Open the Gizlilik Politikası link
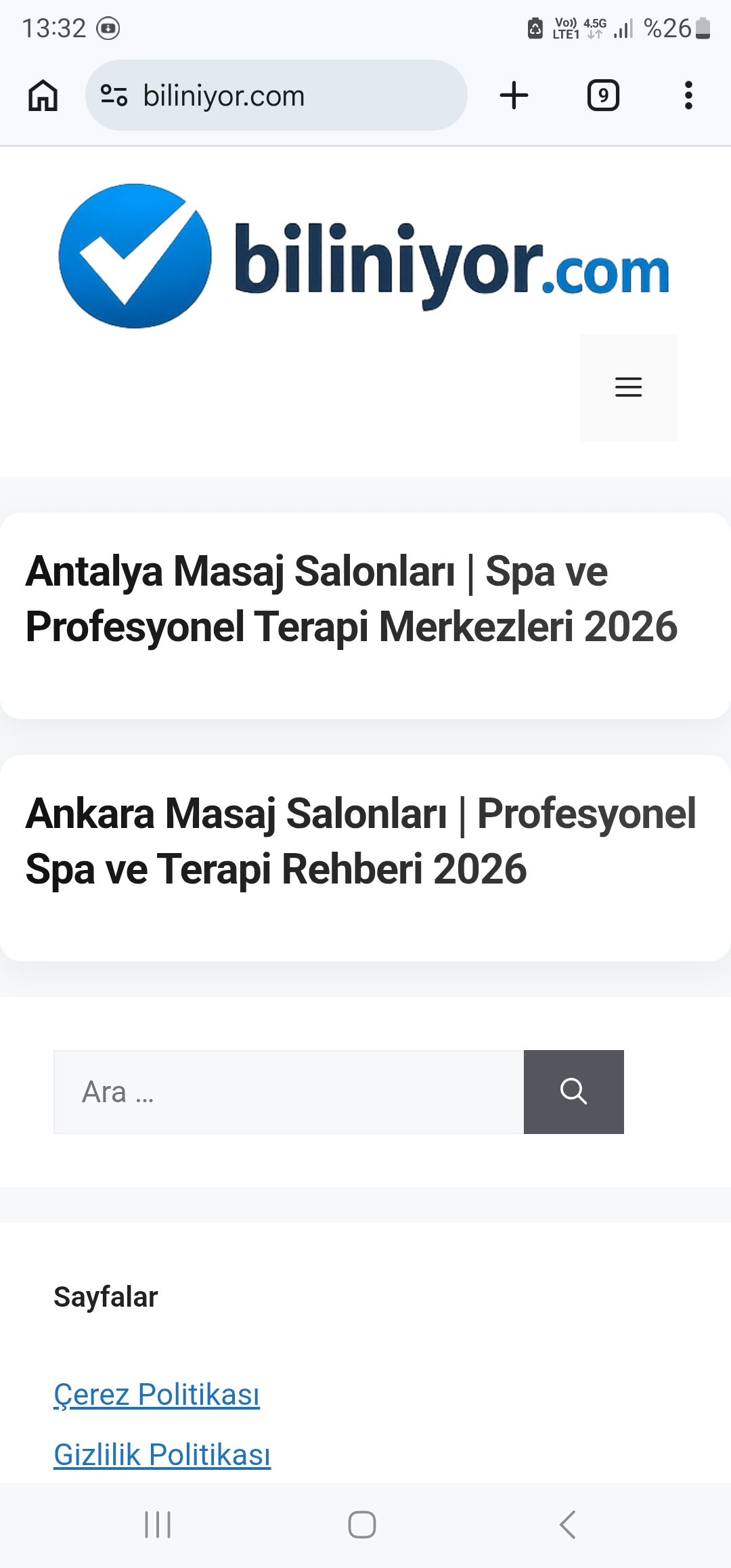Screen dimensions: 731x1568 coord(162,1454)
